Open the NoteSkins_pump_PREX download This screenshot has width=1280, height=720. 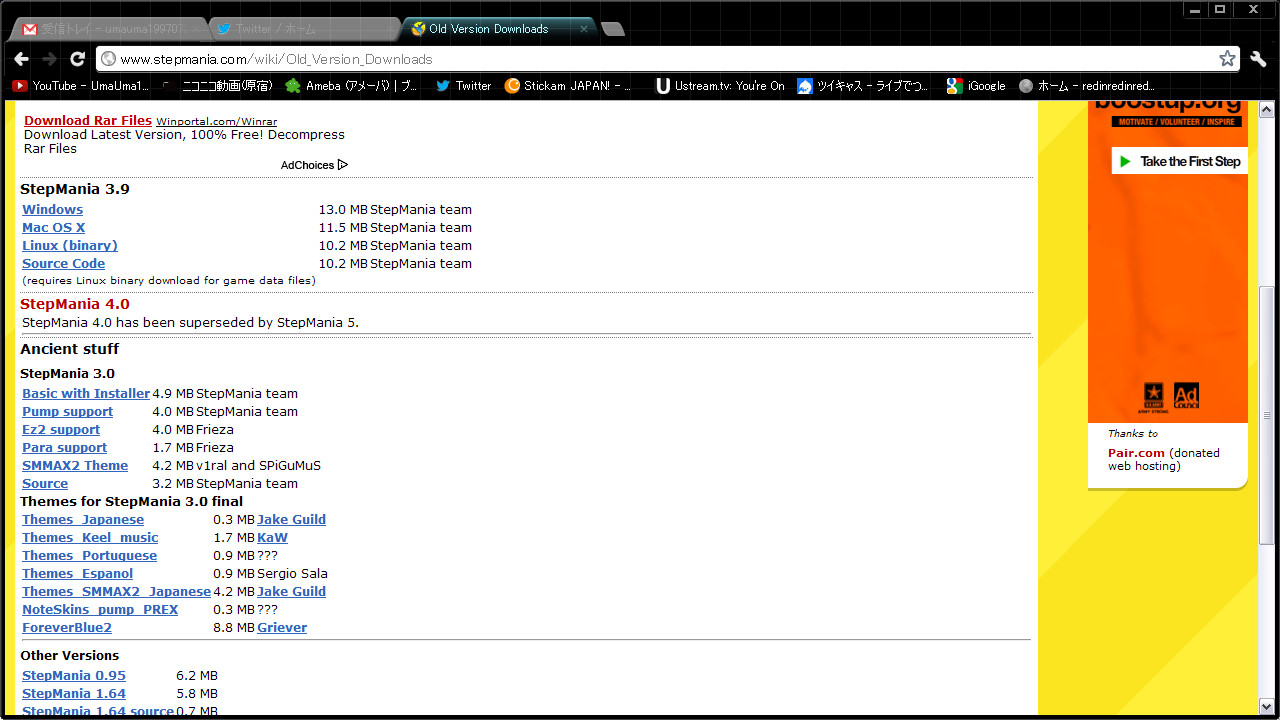(100, 610)
